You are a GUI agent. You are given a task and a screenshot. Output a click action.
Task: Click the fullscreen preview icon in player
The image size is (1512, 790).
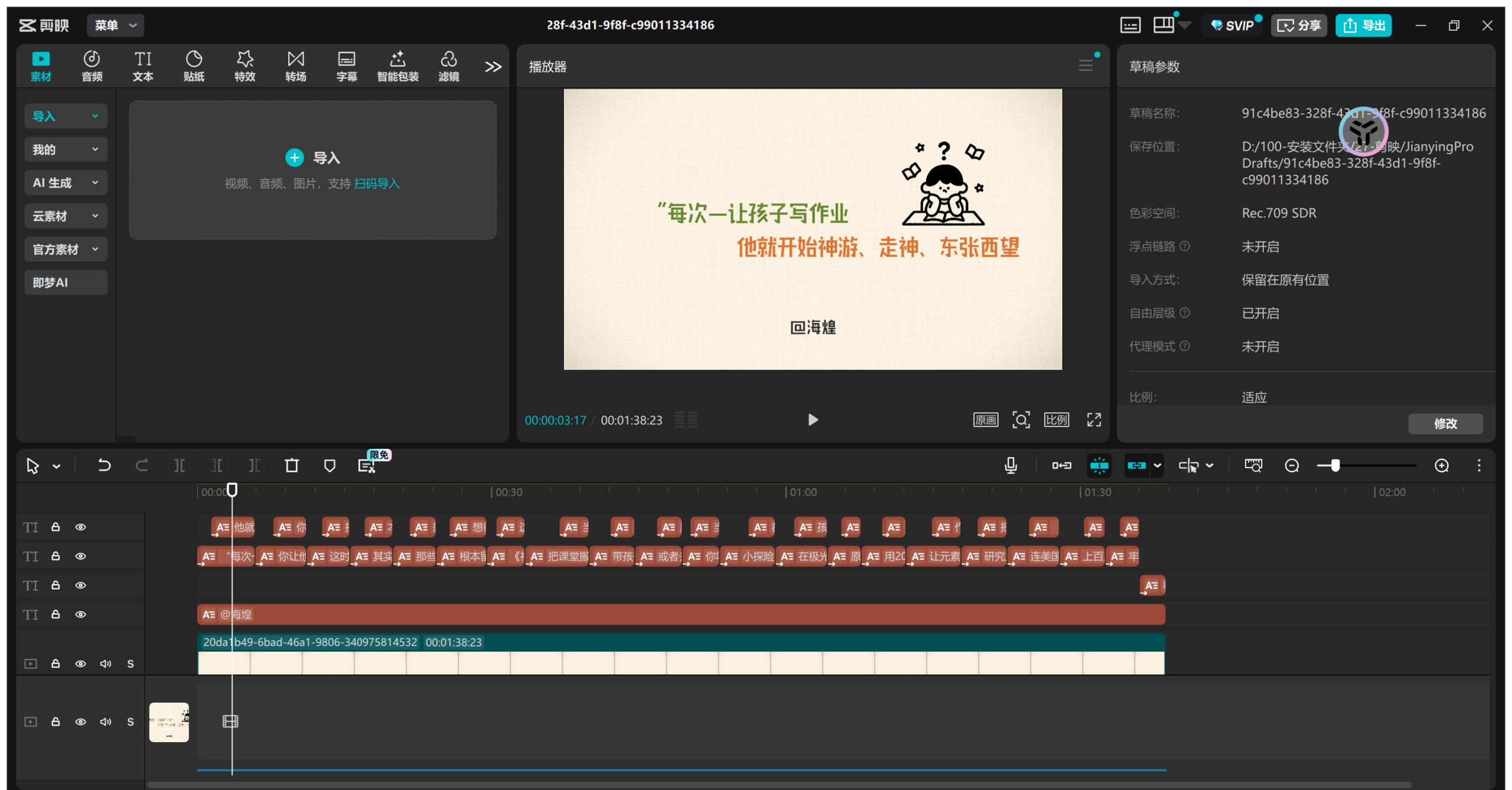click(x=1094, y=420)
